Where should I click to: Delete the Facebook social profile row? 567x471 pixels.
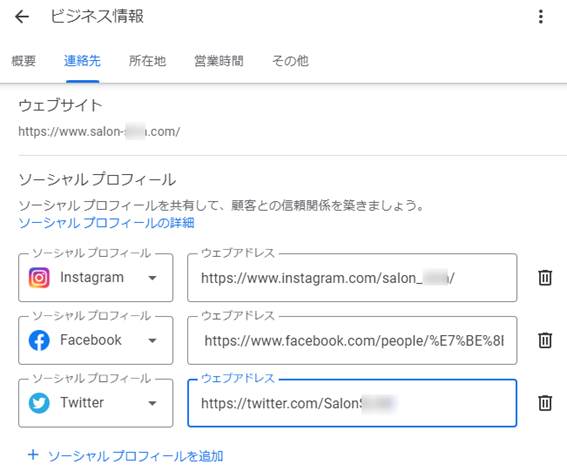click(545, 340)
